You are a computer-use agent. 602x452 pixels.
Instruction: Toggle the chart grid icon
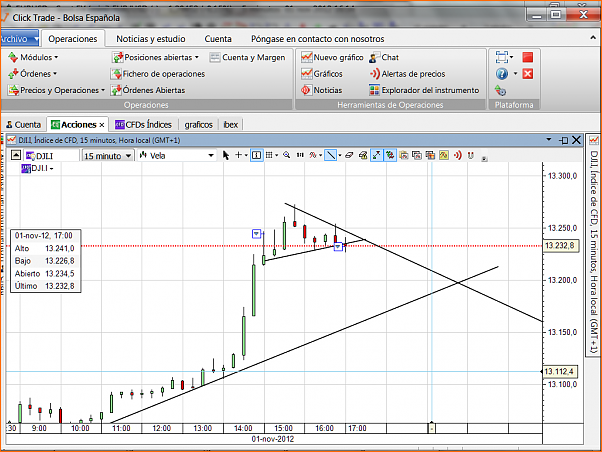point(269,155)
